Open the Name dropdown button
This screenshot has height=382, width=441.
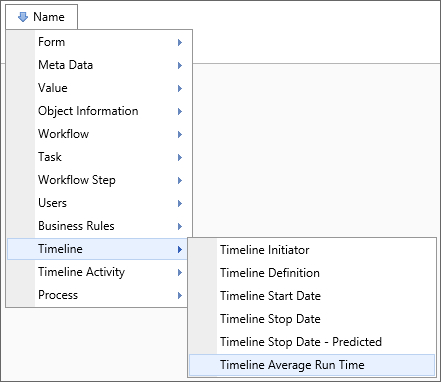tap(42, 17)
